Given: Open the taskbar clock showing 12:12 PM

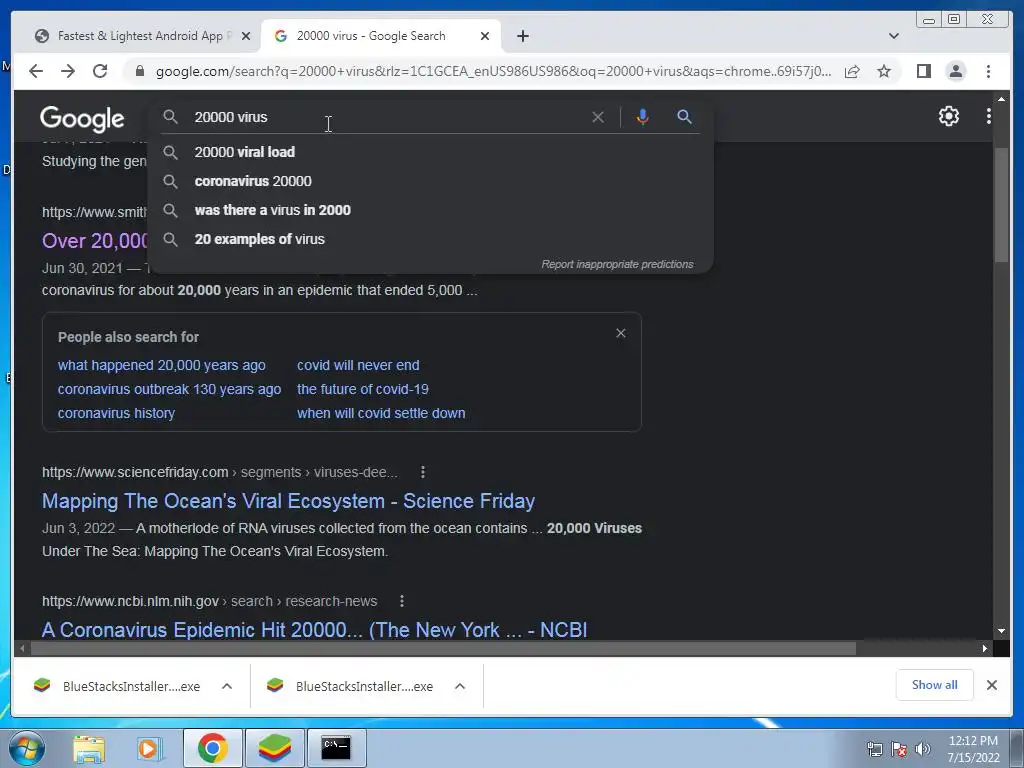Looking at the screenshot, I should [973, 749].
